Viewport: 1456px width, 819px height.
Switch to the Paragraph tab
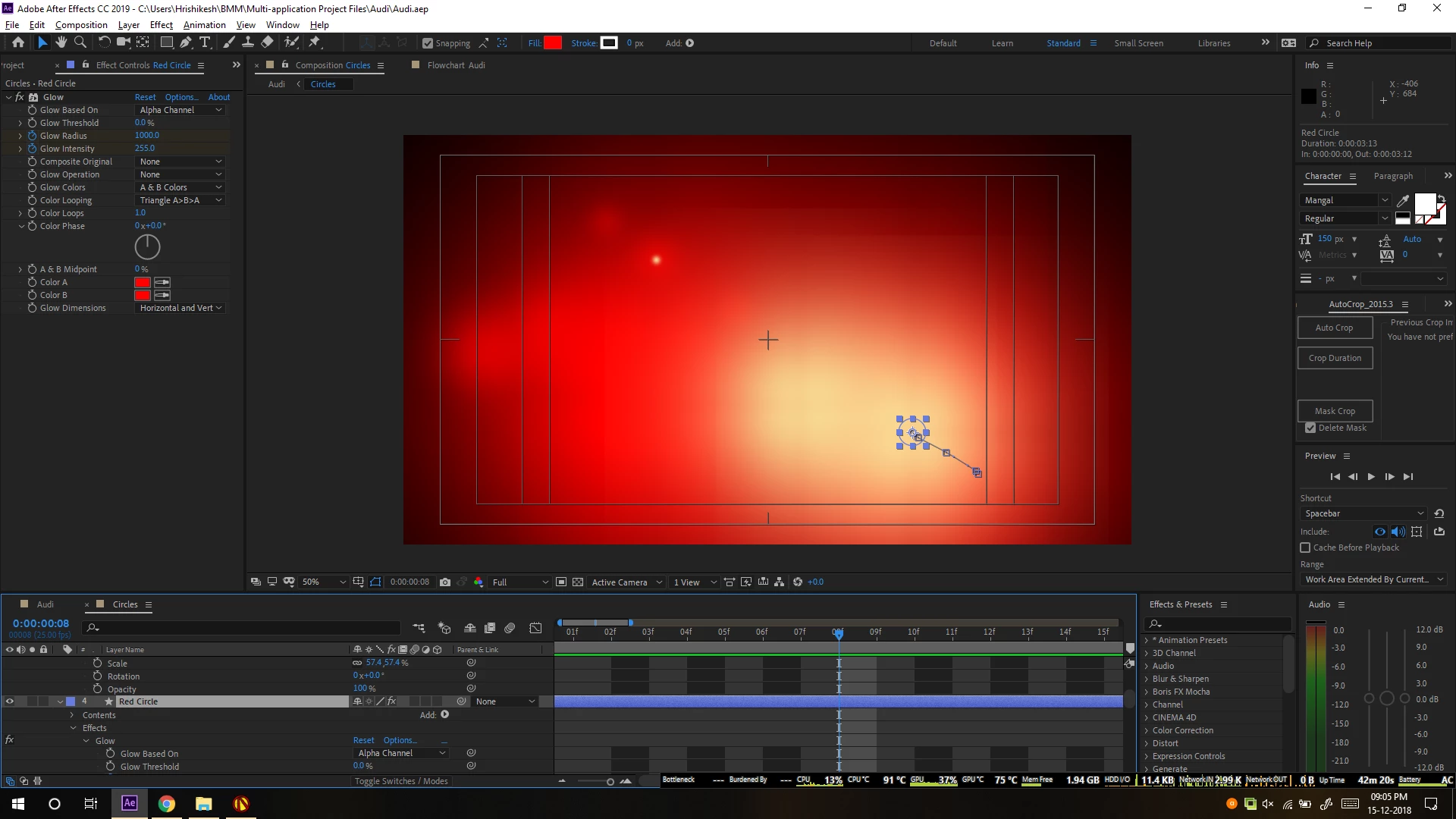(x=1393, y=176)
